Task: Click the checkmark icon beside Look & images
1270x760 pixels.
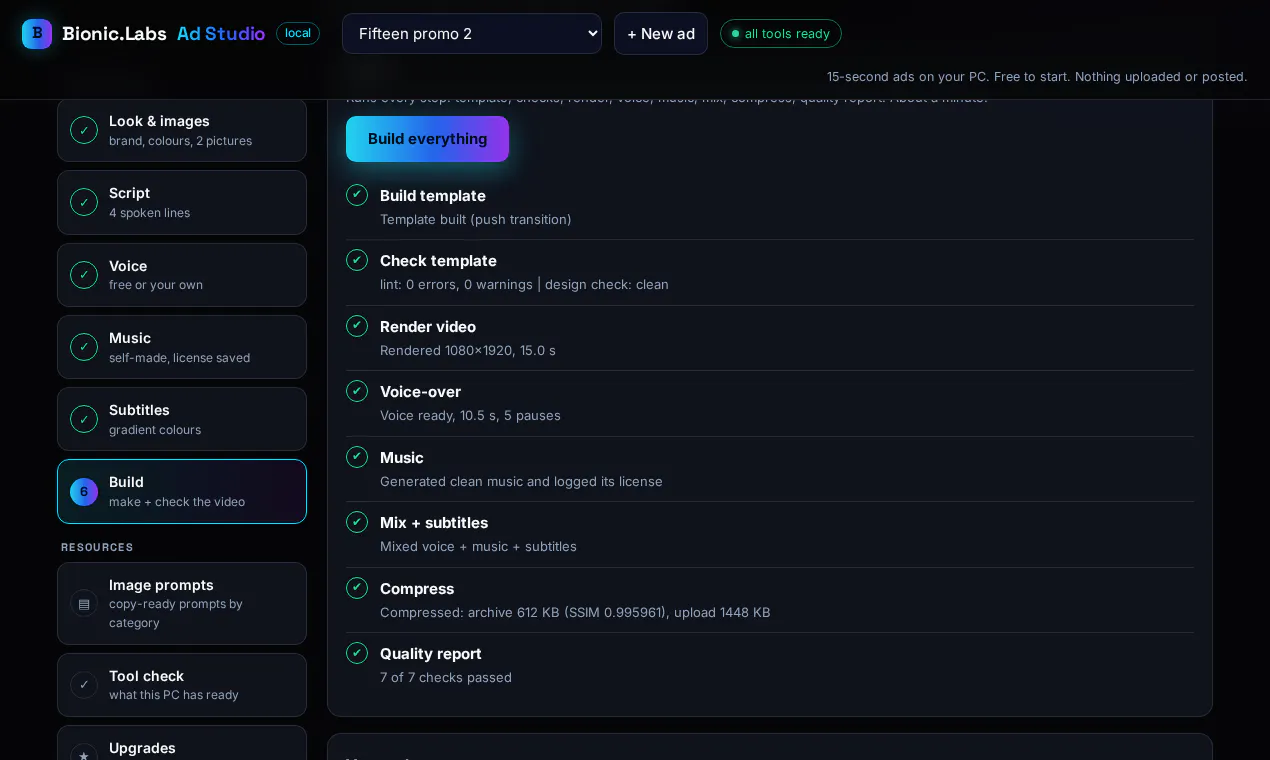Action: tap(84, 130)
